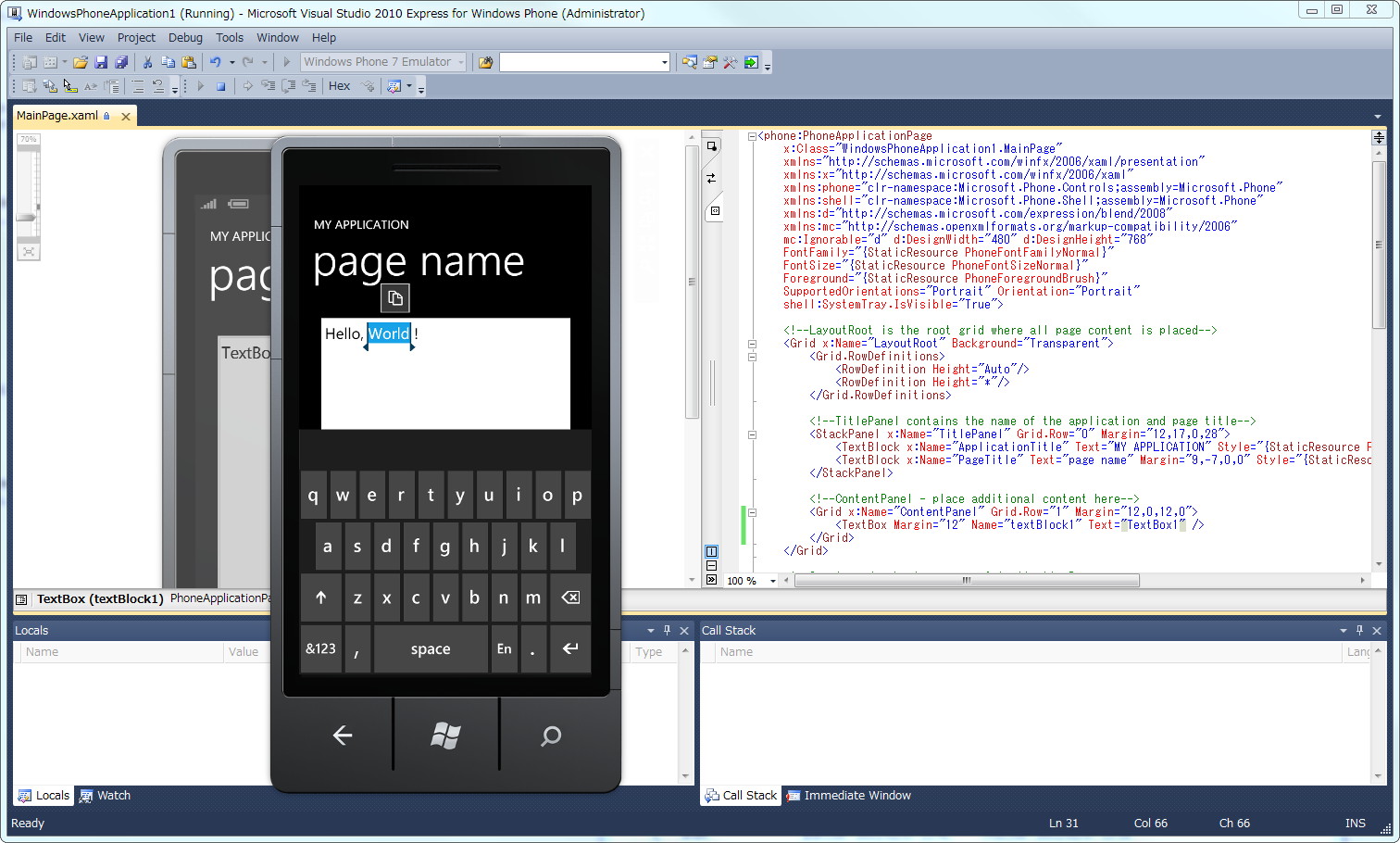Click the Step Out debug icon
This screenshot has width=1400, height=843.
pyautogui.click(x=308, y=86)
